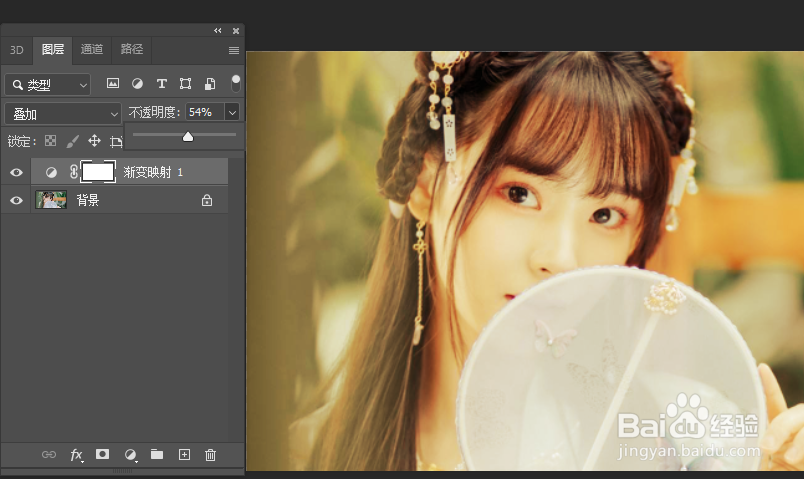Open the 路径 tab
Screen dimensions: 804x479
pos(132,49)
